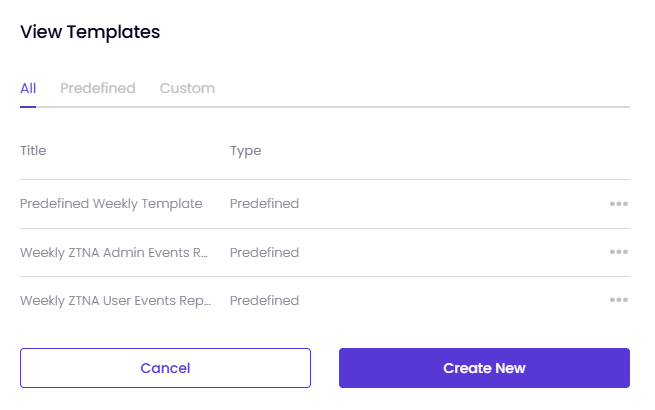655x410 pixels.
Task: Switch to the Predefined tab
Action: 98,88
